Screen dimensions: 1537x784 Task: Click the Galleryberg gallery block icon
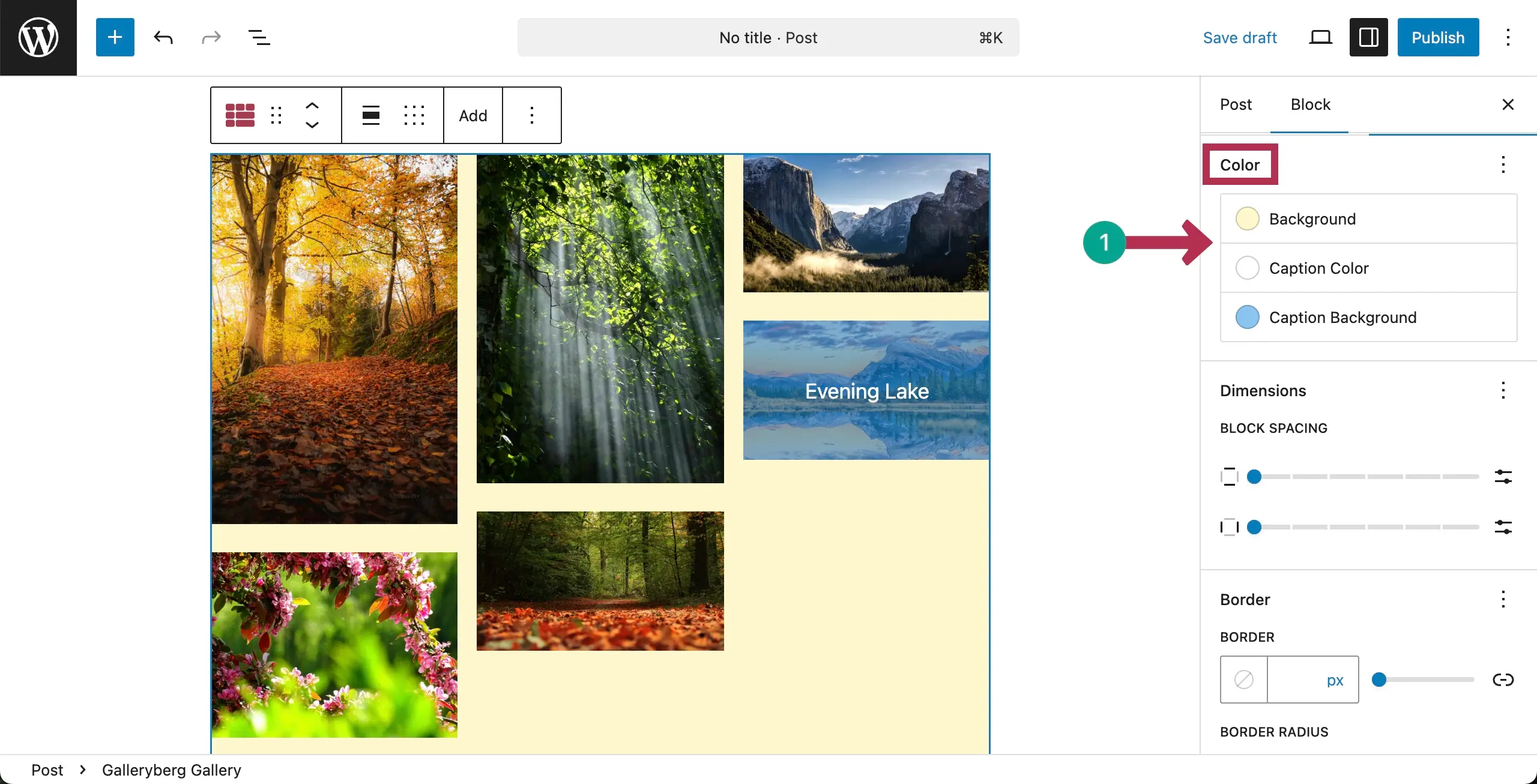[240, 115]
